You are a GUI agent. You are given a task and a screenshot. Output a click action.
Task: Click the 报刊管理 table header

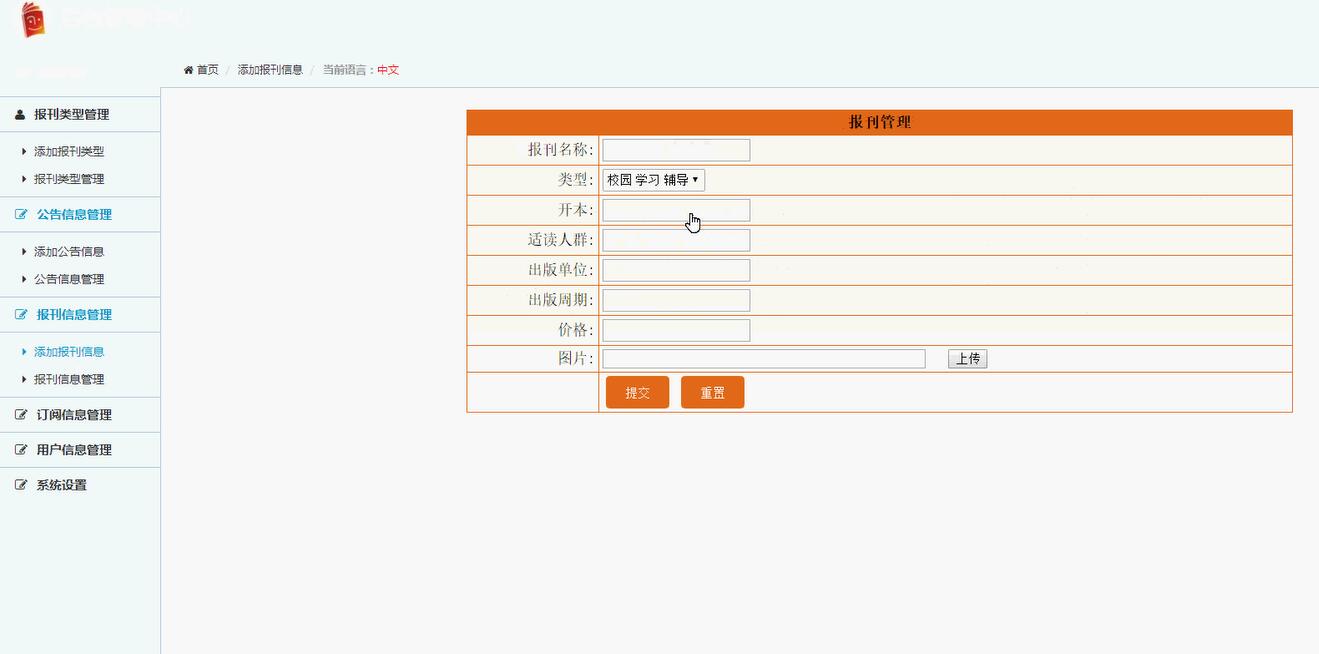(879, 122)
